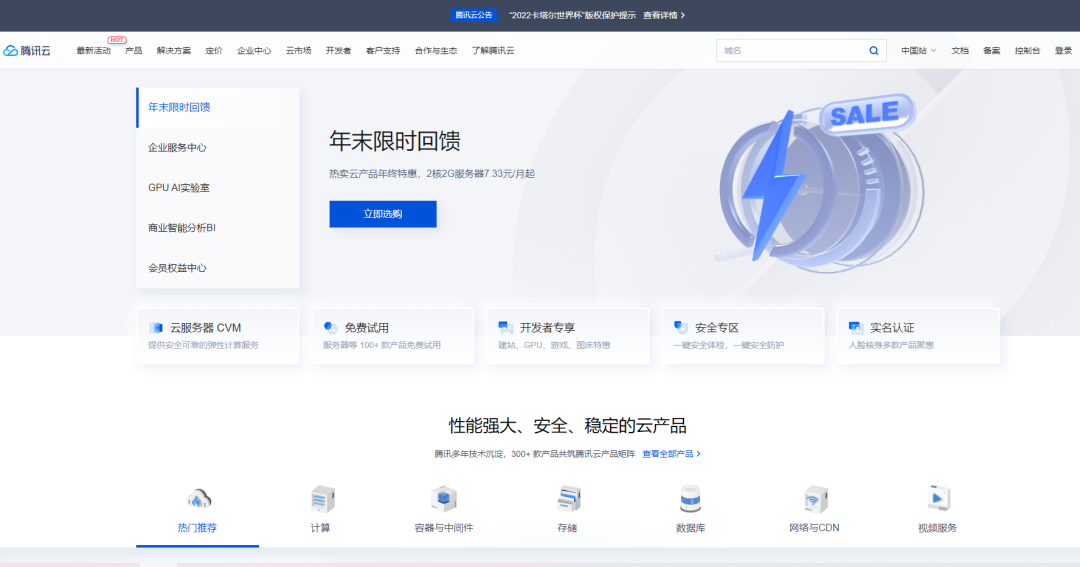Screen dimensions: 1080x567
Task: Click the 2022卡塔尔世界杯 announcement text
Action: pos(572,15)
